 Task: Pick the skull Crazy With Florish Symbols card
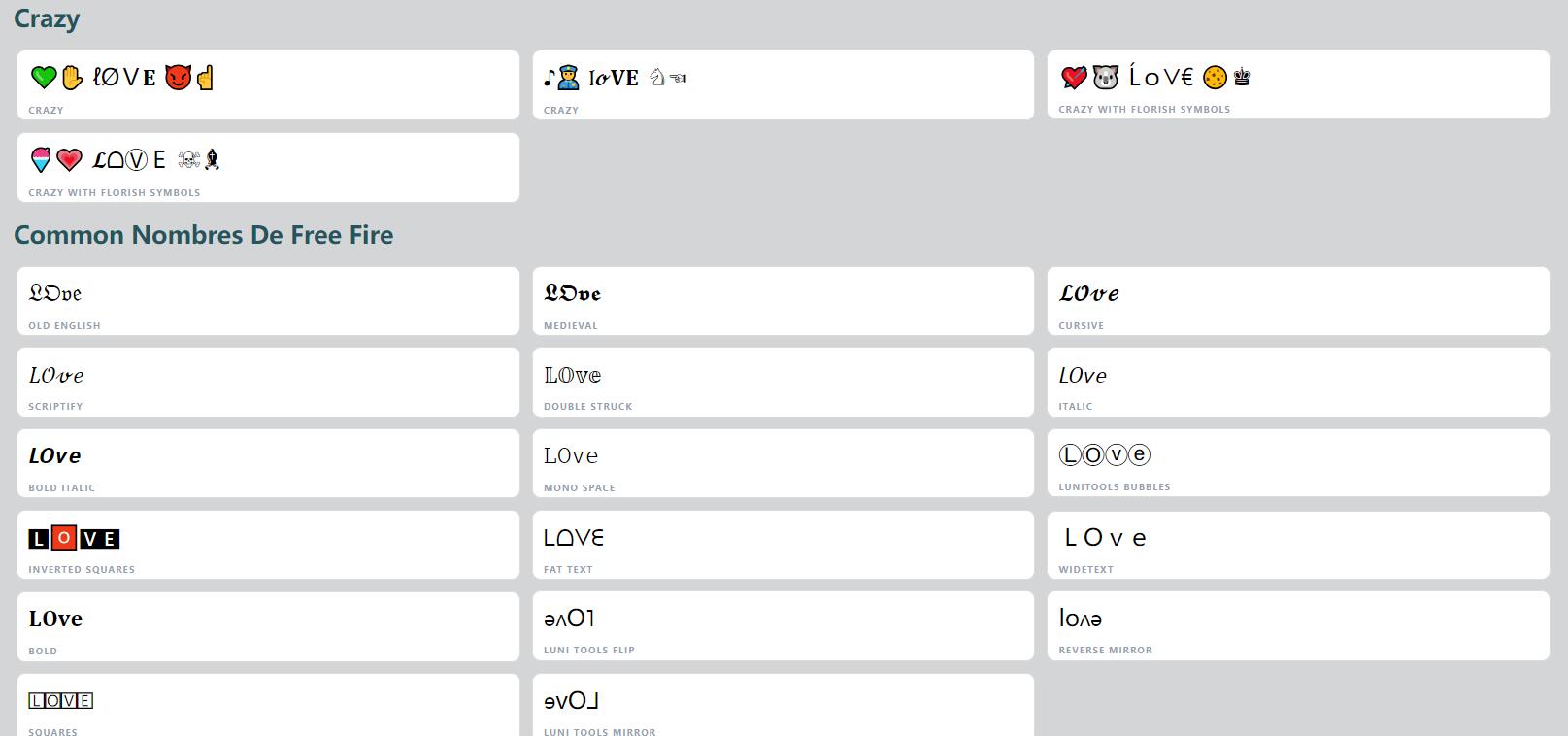coord(268,168)
